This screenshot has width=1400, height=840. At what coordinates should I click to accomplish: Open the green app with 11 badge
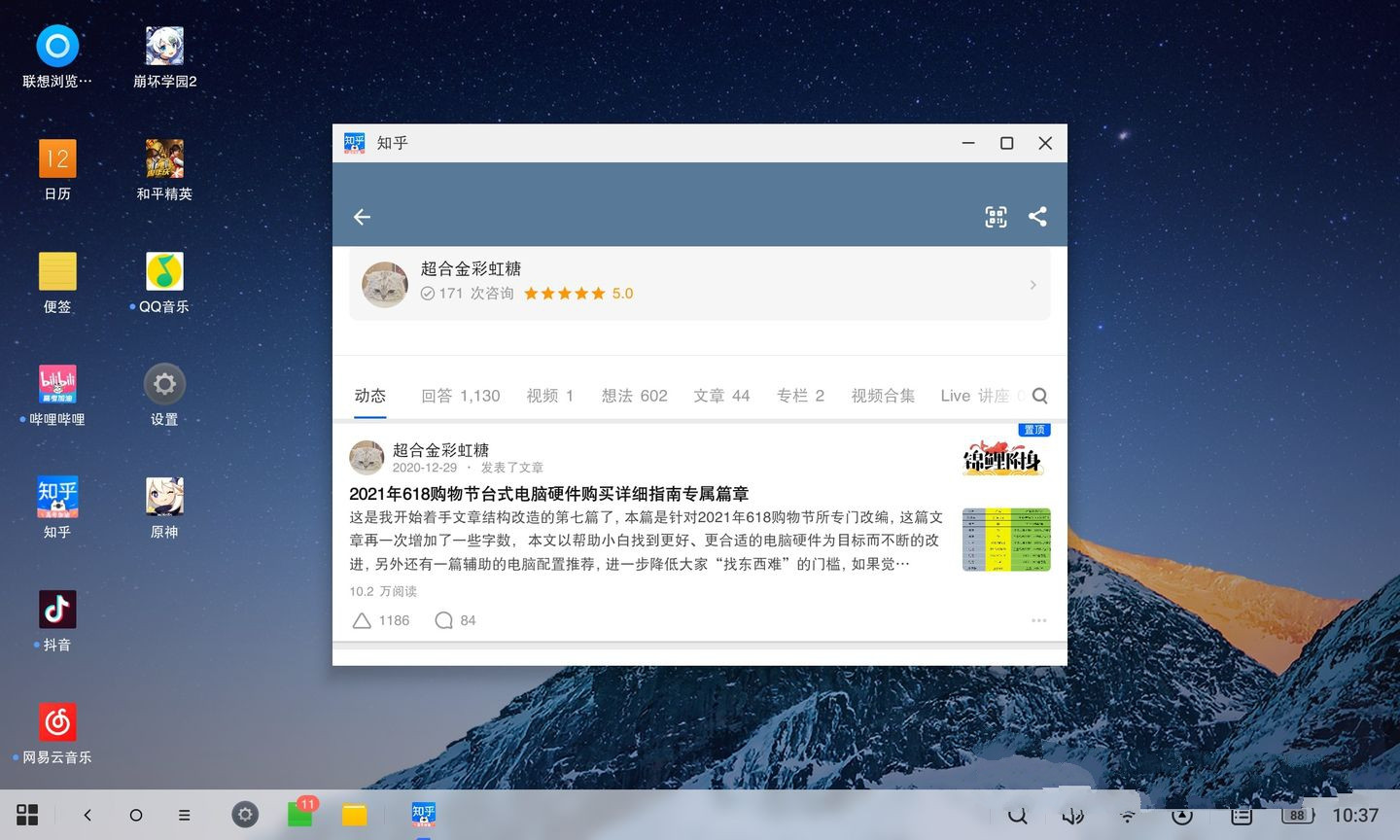(301, 813)
